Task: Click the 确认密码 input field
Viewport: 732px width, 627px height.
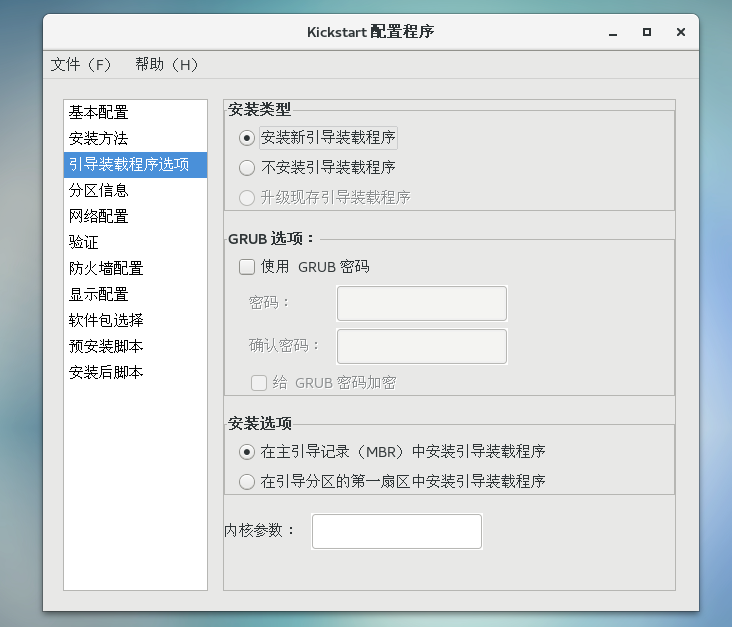Action: pos(422,346)
